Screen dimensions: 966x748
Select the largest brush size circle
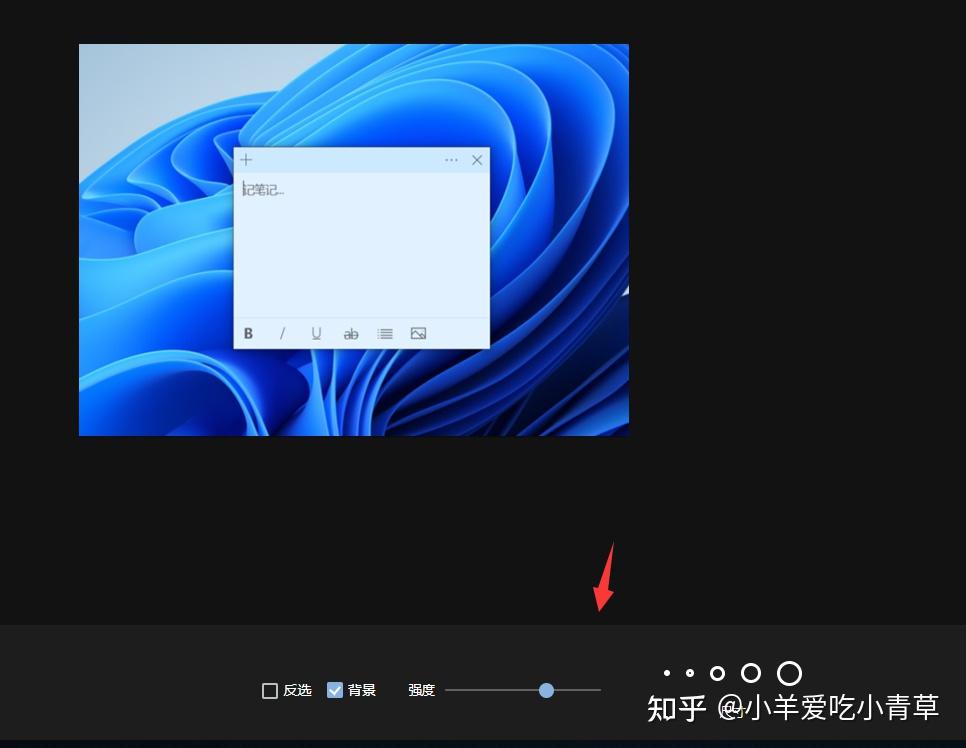tap(789, 673)
